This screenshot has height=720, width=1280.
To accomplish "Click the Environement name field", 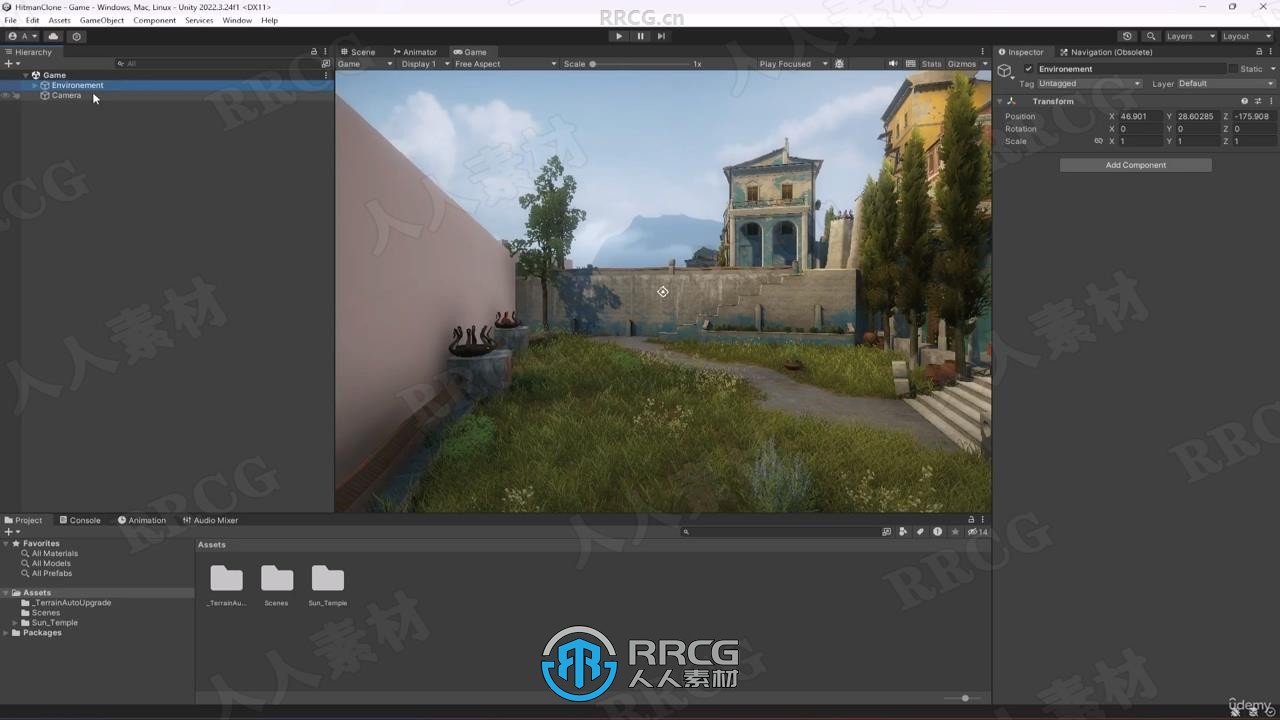I will point(1130,69).
